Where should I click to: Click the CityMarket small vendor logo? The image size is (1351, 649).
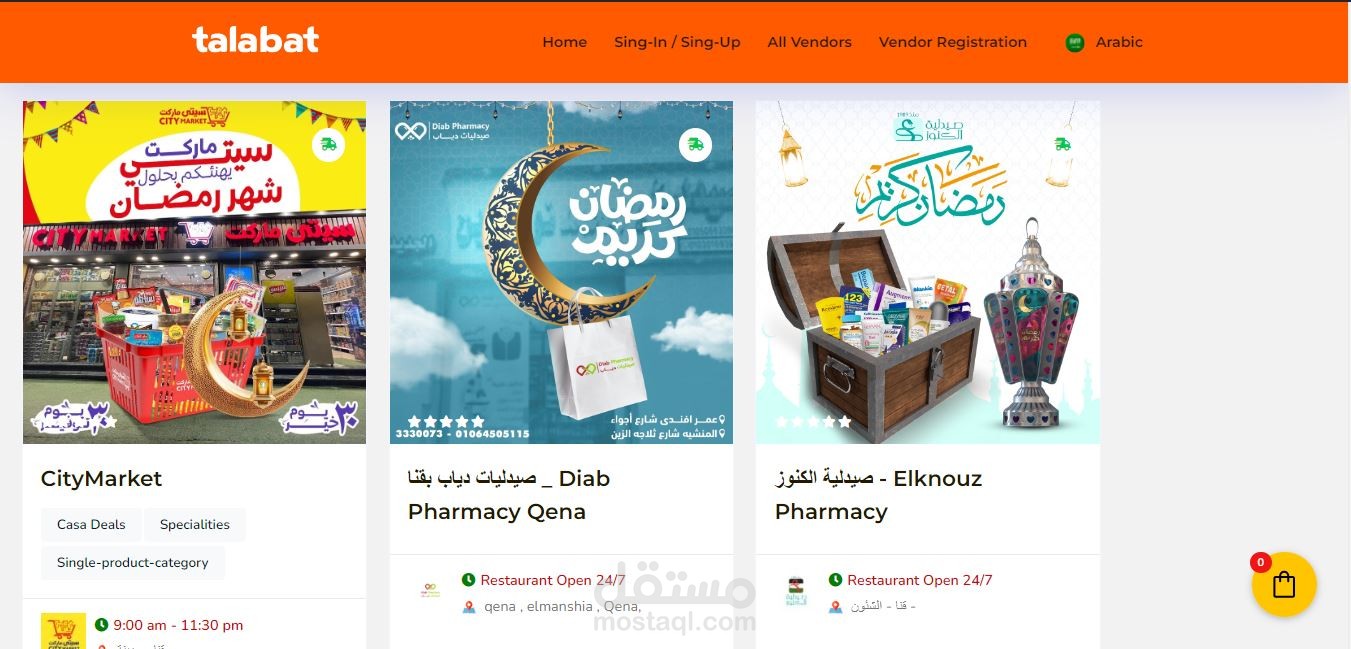click(63, 632)
